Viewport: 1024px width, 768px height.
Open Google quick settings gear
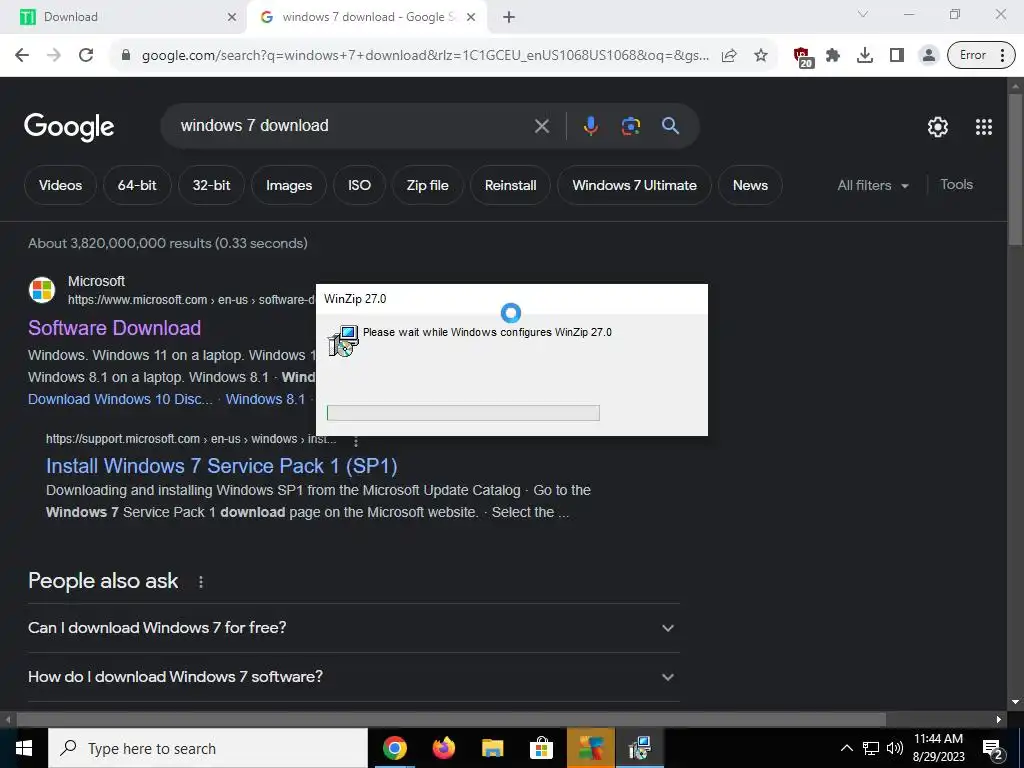[x=938, y=127]
